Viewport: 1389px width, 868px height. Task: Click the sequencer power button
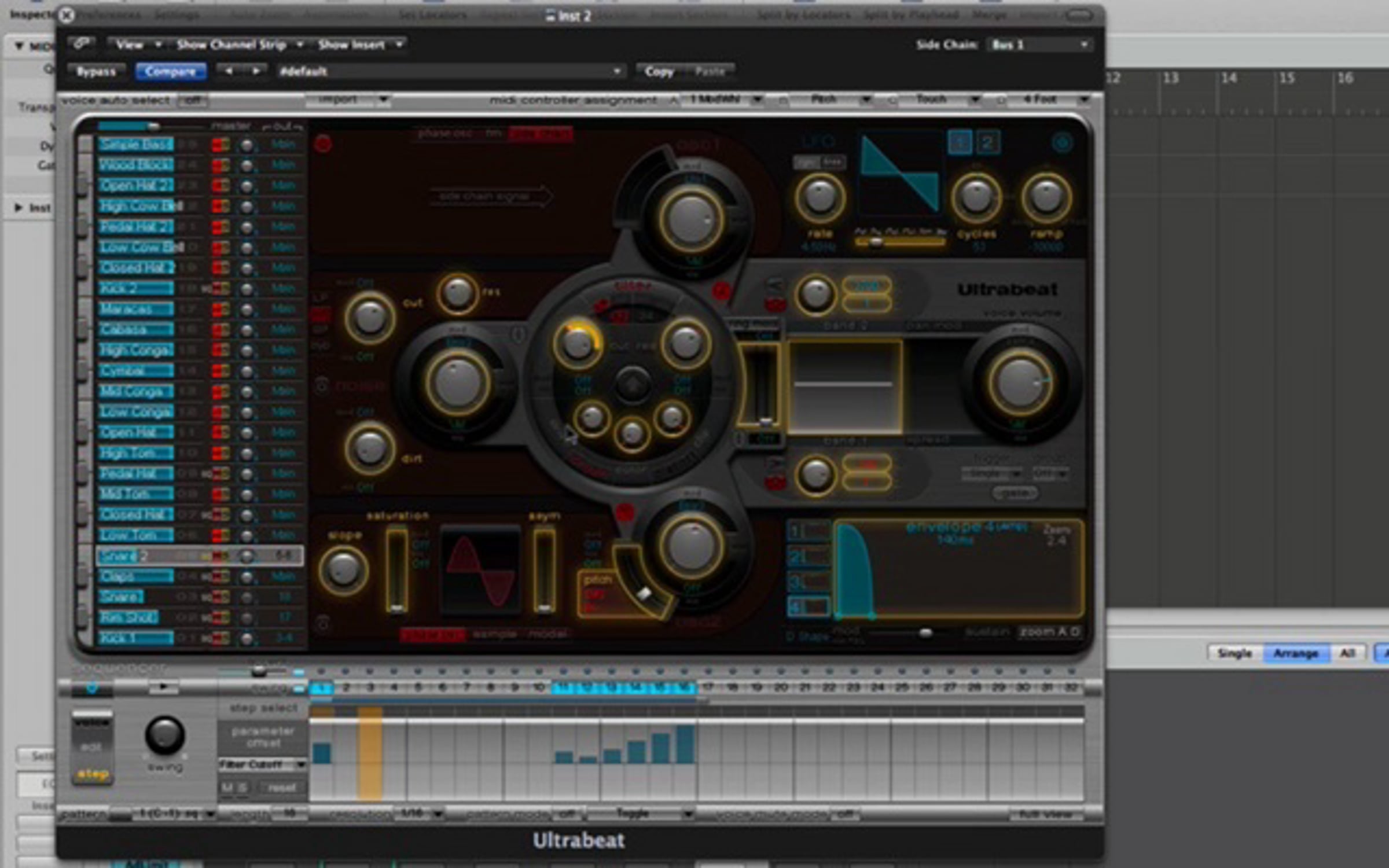[92, 687]
